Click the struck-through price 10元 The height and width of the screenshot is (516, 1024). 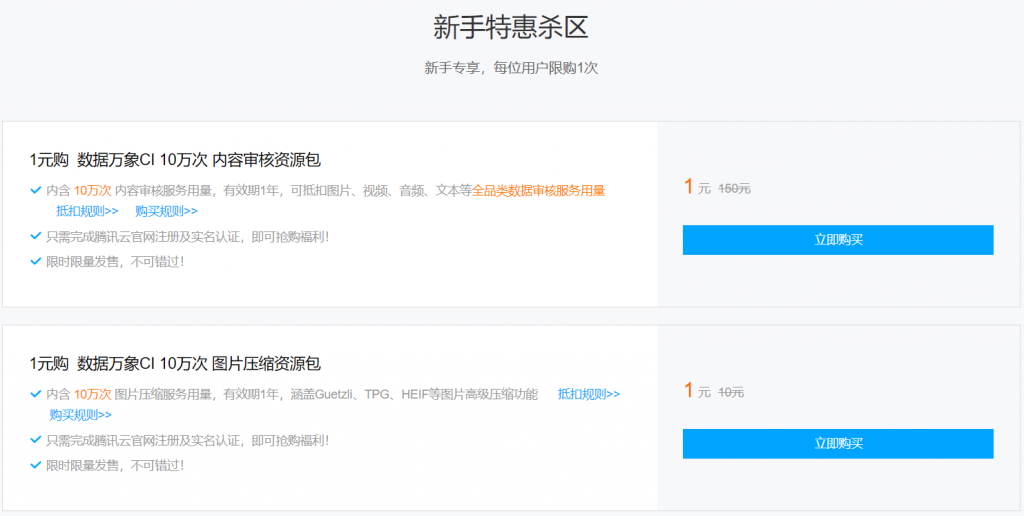(x=731, y=393)
